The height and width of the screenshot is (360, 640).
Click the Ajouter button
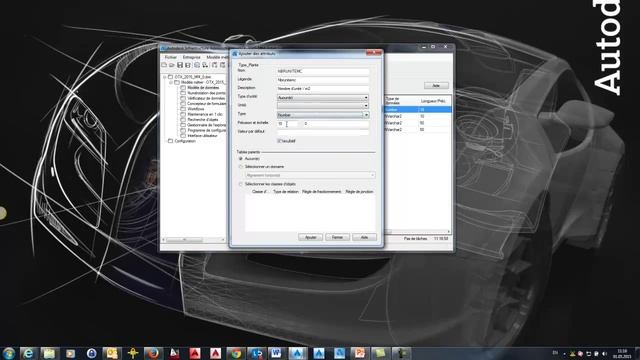(x=310, y=237)
